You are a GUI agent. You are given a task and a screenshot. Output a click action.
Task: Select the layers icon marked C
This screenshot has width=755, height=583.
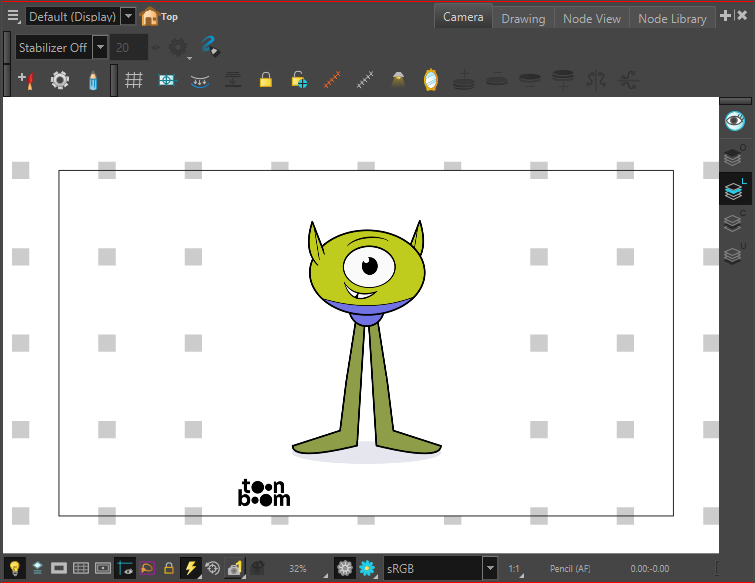(x=735, y=221)
